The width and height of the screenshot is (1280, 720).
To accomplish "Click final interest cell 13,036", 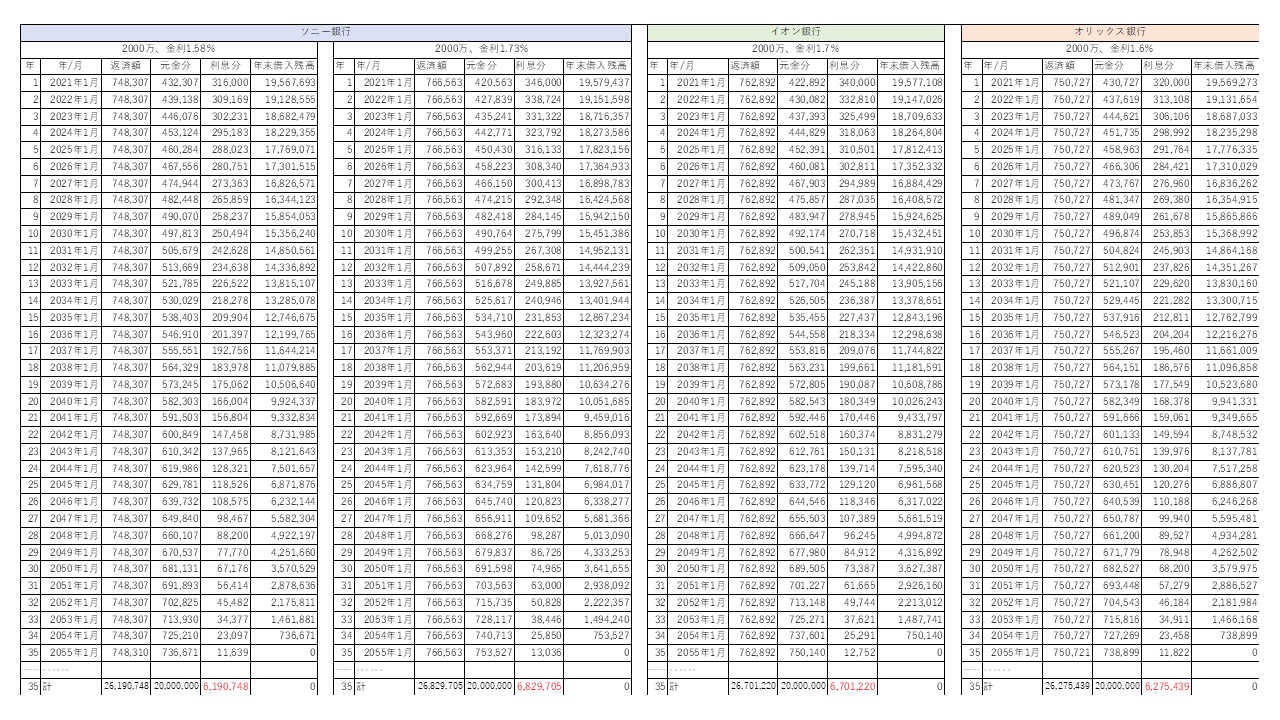I will point(540,653).
